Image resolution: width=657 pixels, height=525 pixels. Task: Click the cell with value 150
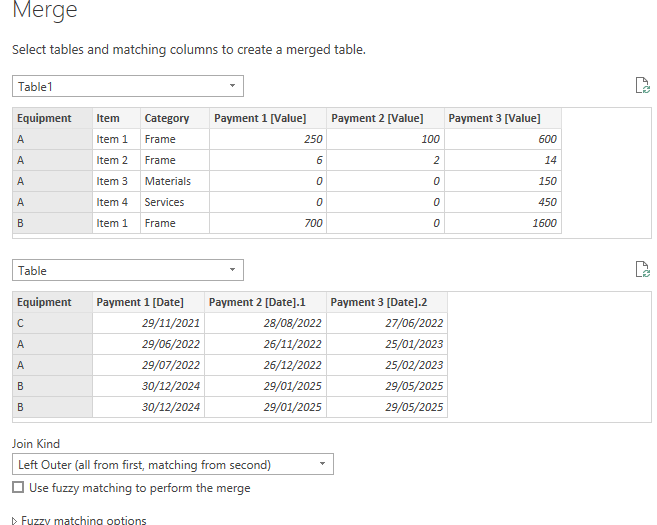(x=503, y=181)
